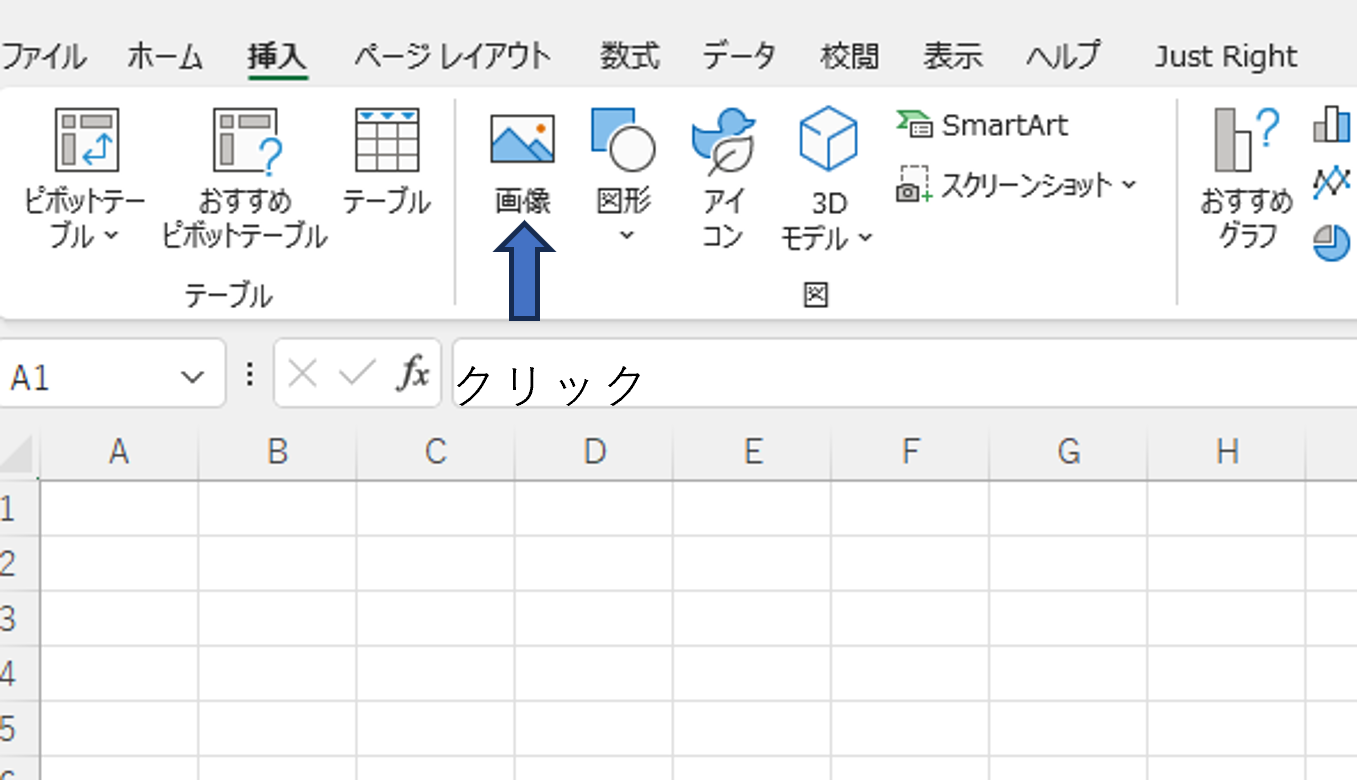
Task: Click cell A1 in the worksheet
Action: [119, 509]
